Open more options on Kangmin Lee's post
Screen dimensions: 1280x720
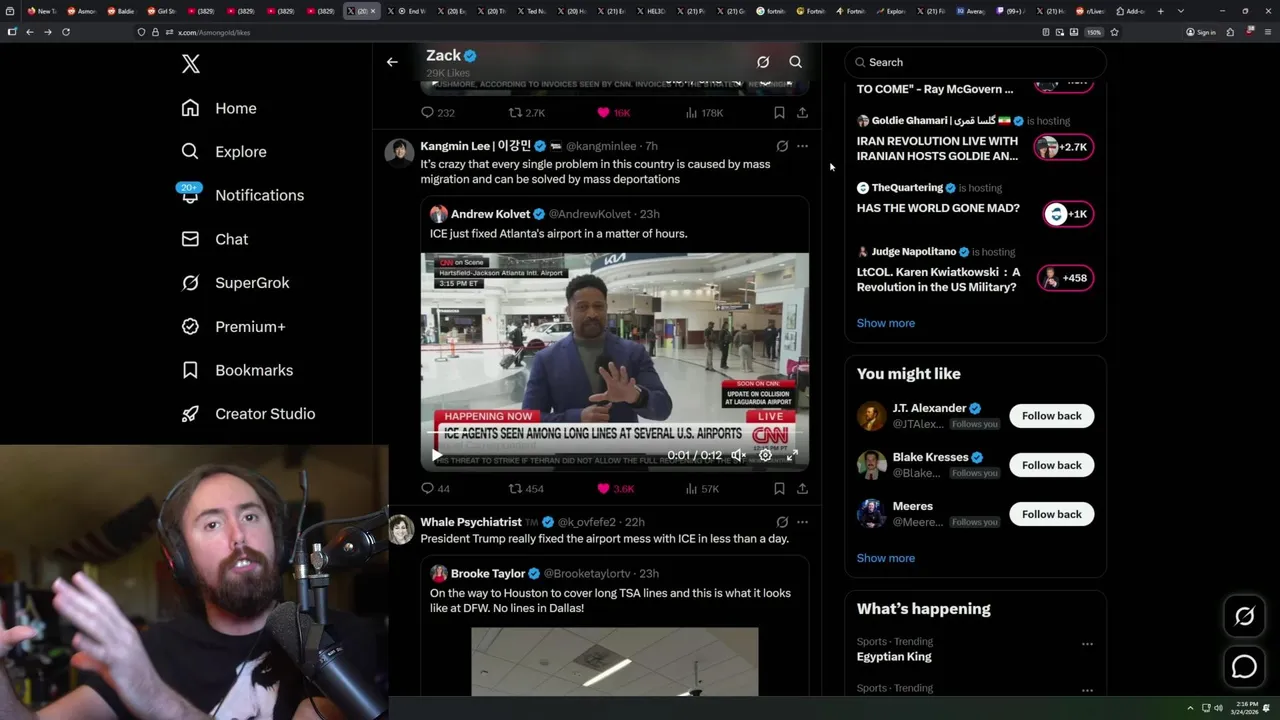pos(802,146)
